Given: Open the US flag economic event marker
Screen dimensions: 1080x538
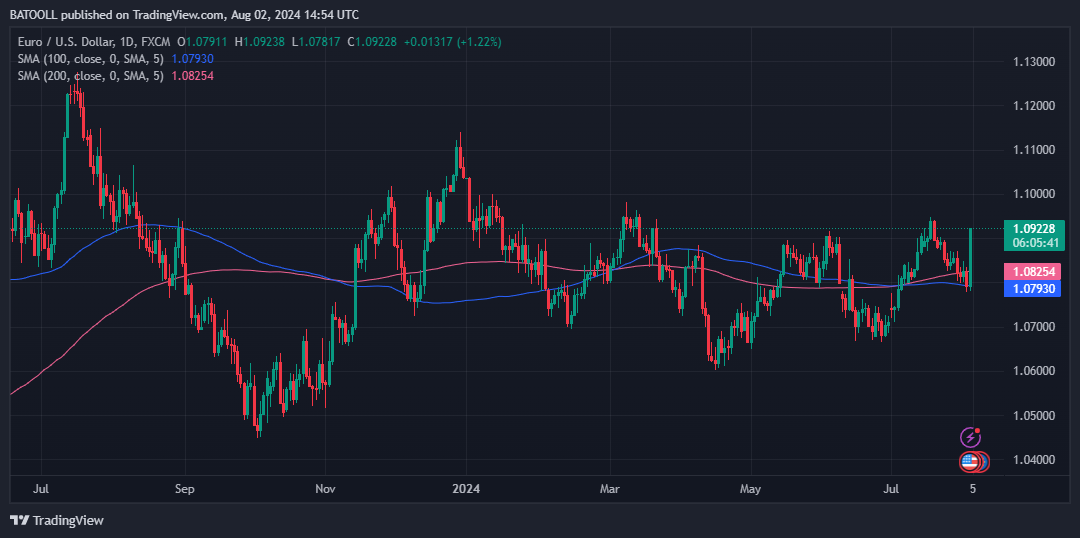Looking at the screenshot, I should coord(969,462).
